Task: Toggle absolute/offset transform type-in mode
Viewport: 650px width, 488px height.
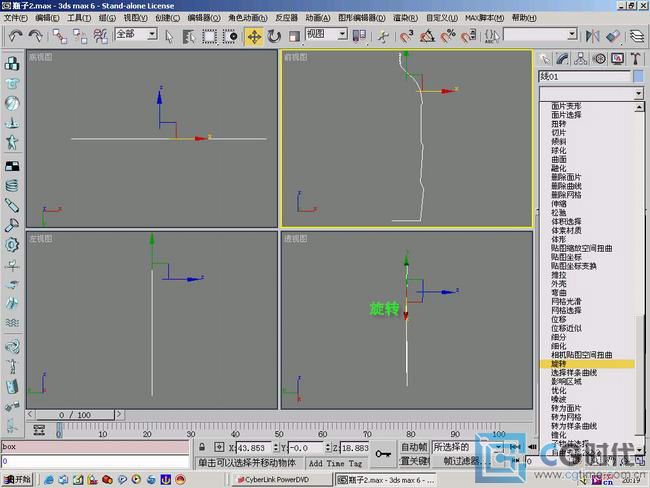Action: [x=219, y=447]
